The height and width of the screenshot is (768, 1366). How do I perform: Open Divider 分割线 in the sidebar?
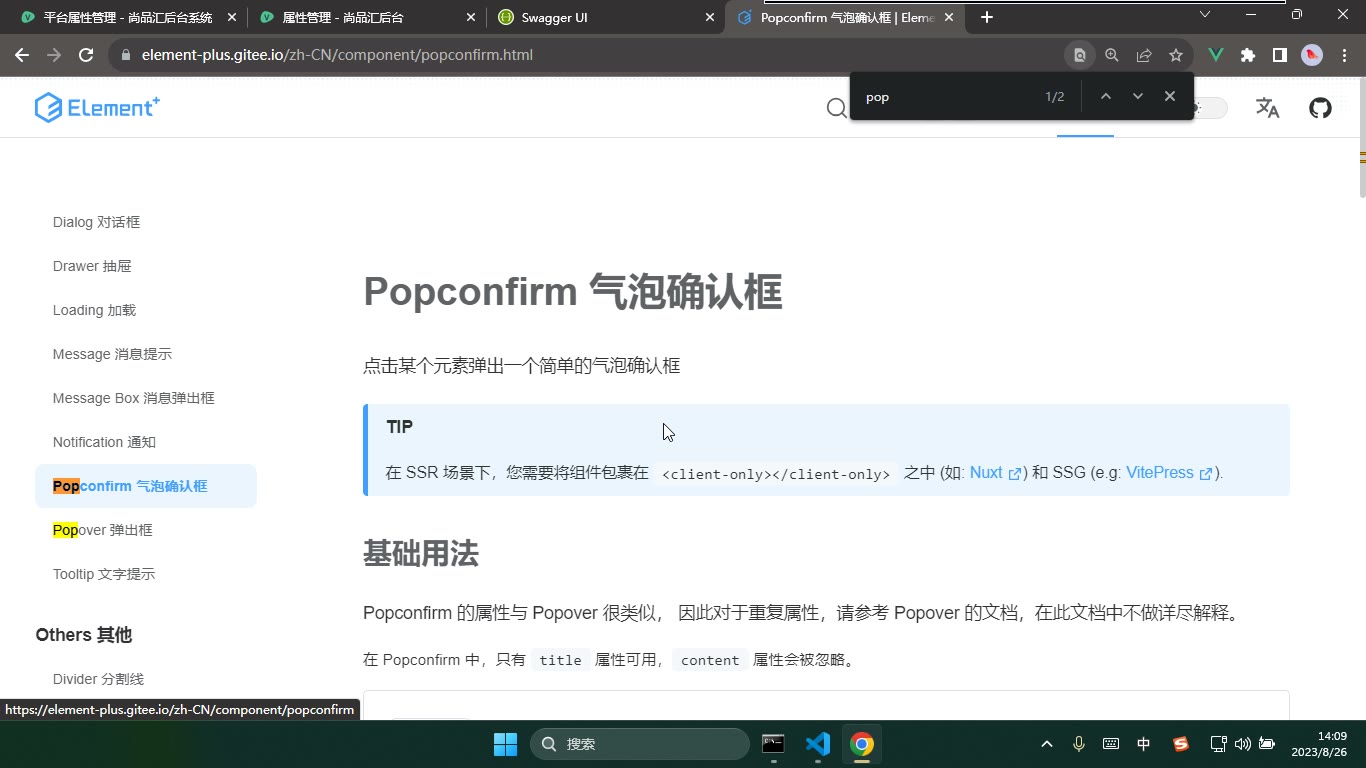coord(98,679)
